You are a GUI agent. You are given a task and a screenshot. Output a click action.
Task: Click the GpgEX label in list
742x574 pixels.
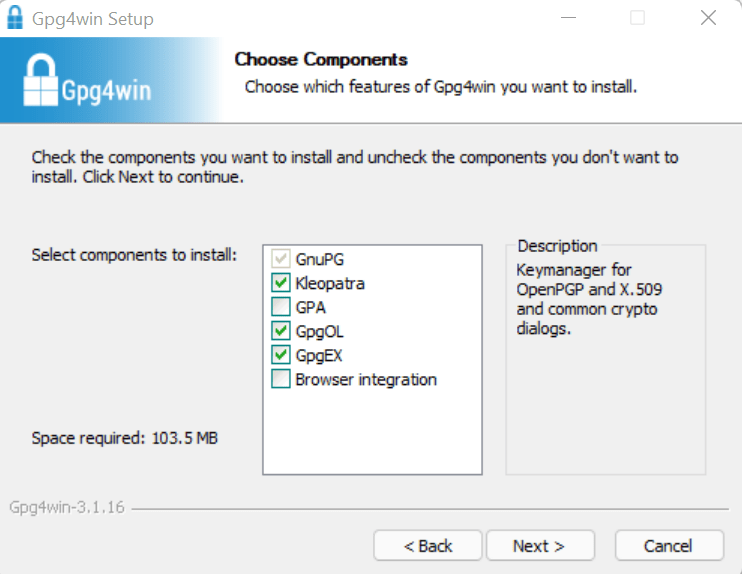pyautogui.click(x=318, y=355)
